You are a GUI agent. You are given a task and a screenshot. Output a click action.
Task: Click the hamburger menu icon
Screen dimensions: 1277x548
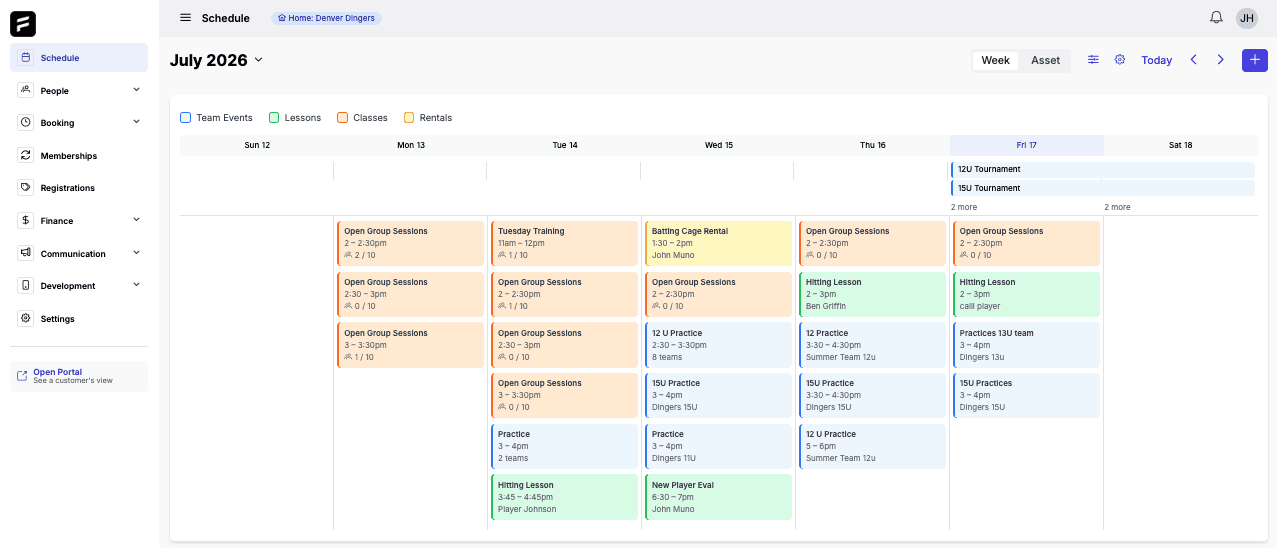pyautogui.click(x=185, y=18)
